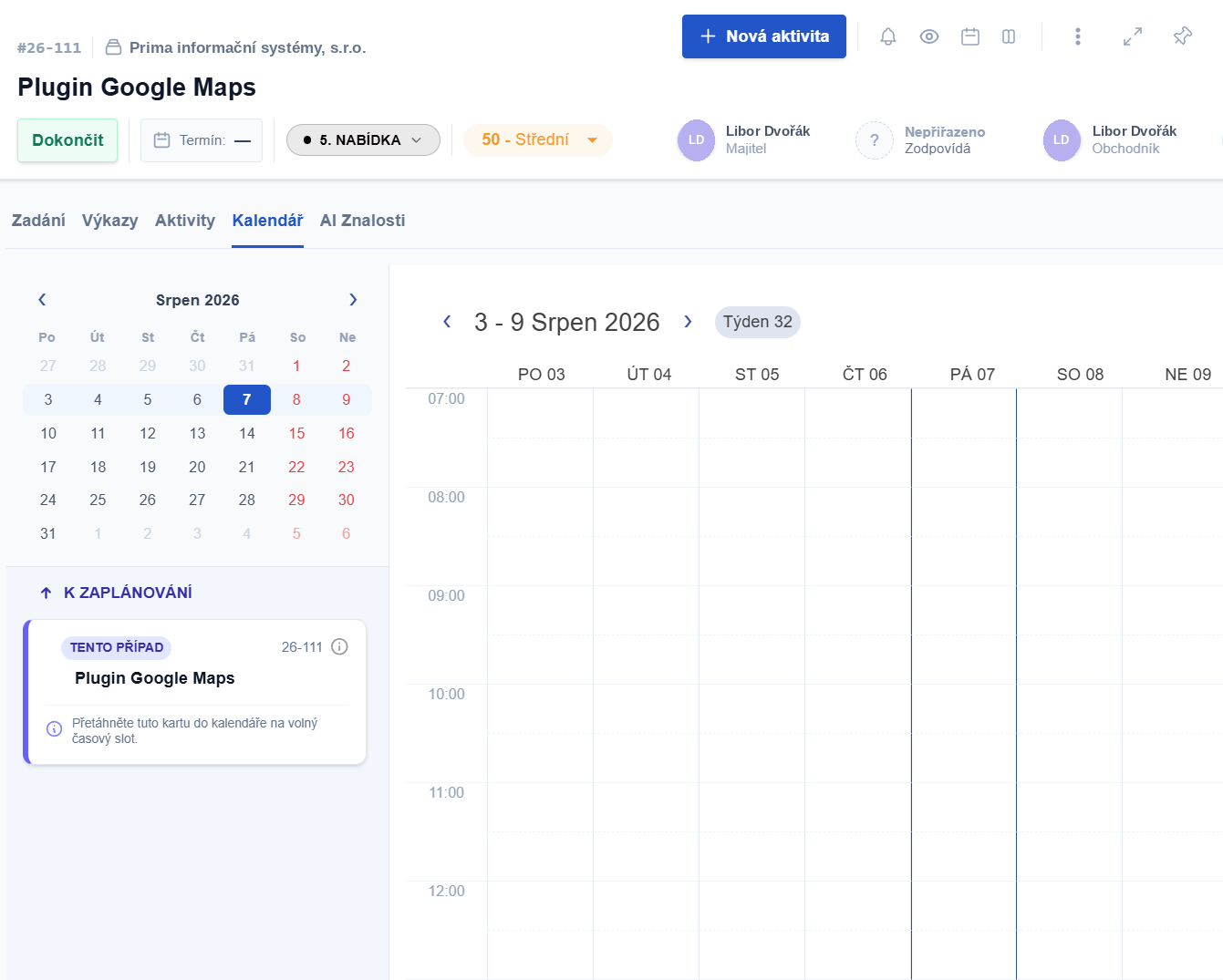
Task: Select day 10 in mini calendar
Action: [48, 433]
